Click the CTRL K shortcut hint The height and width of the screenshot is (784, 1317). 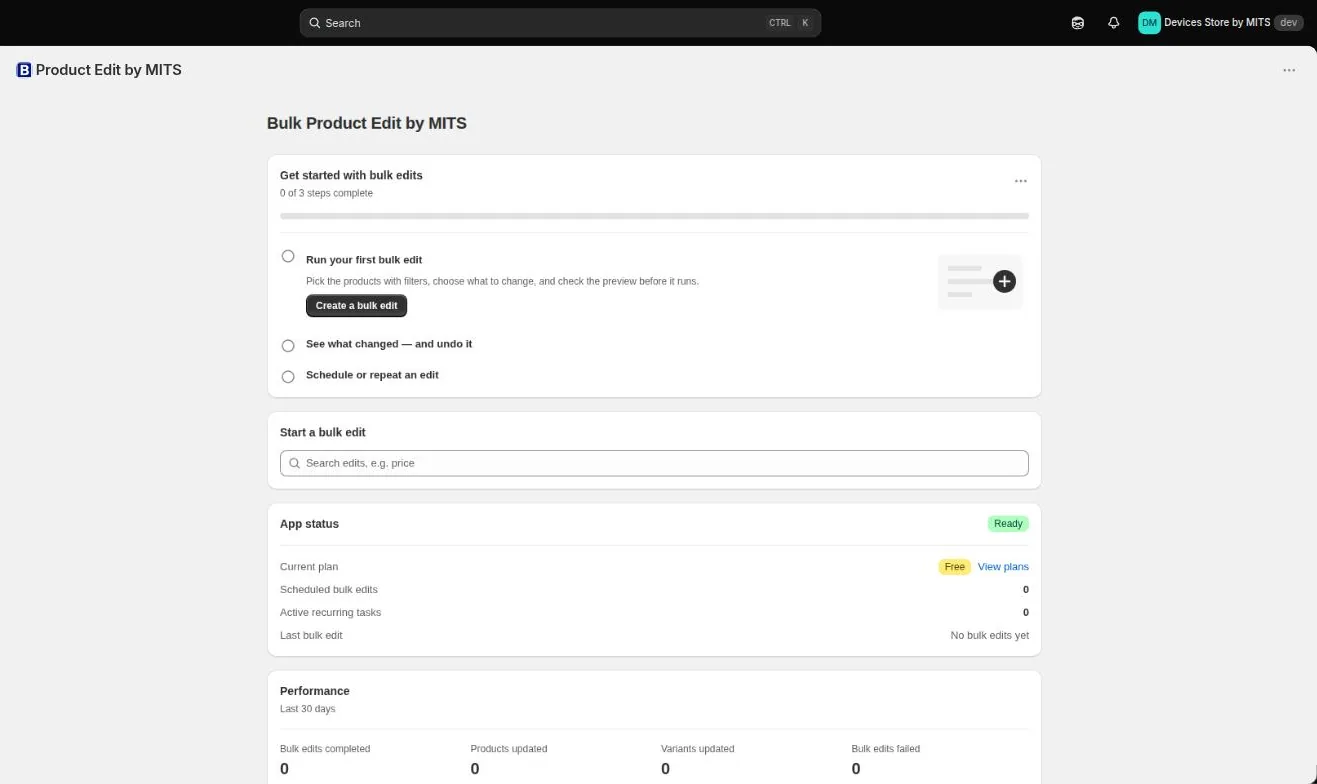click(x=790, y=23)
